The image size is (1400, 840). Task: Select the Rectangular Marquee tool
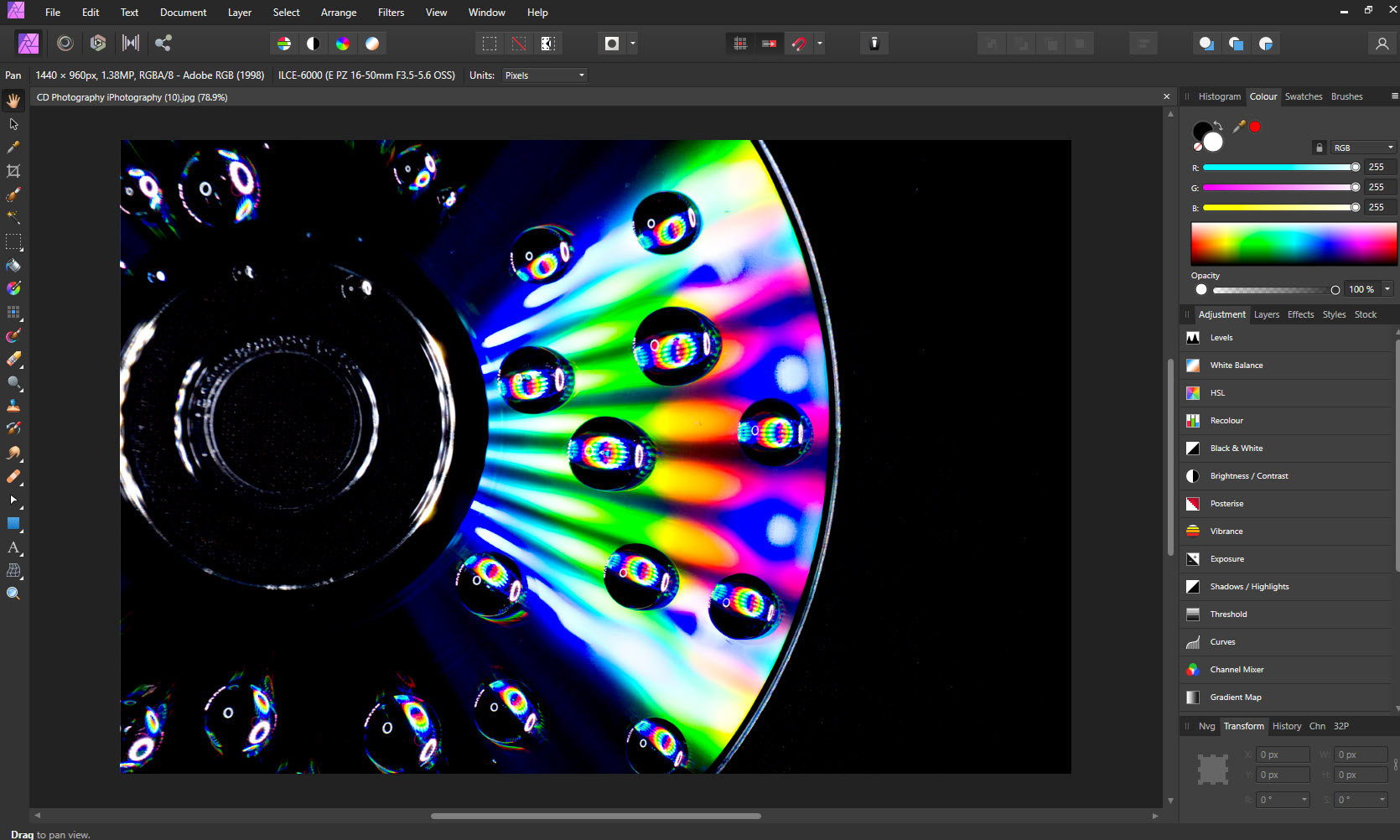click(x=13, y=242)
